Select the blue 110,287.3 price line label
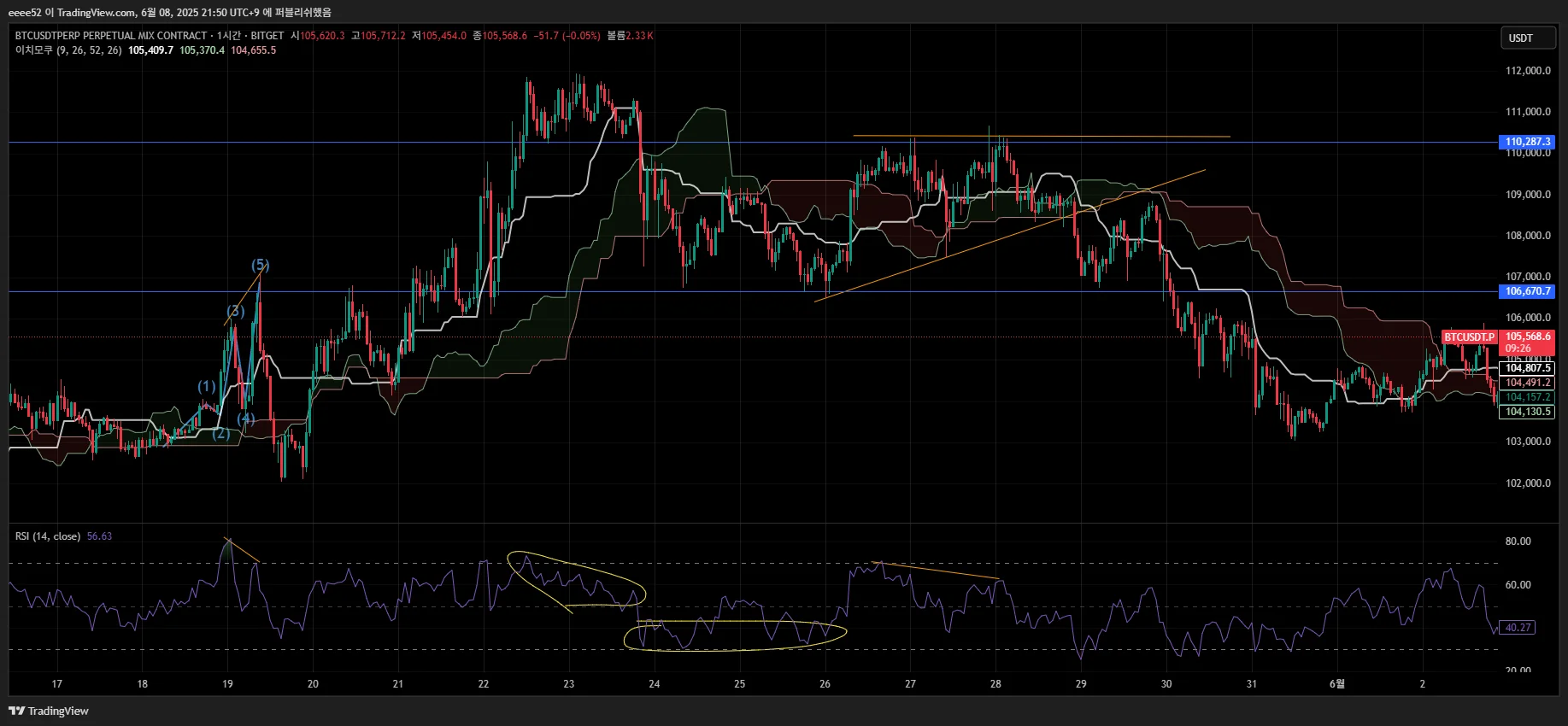This screenshot has width=1568, height=726. click(x=1527, y=142)
